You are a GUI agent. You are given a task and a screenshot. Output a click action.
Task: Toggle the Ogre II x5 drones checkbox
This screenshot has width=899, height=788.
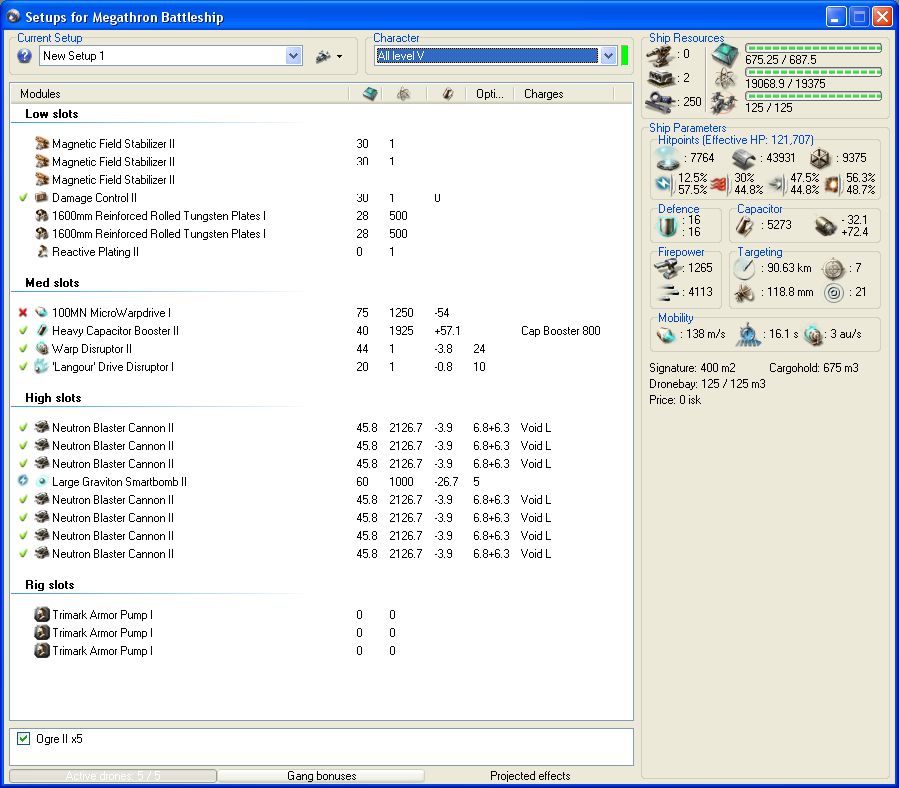pyautogui.click(x=24, y=739)
